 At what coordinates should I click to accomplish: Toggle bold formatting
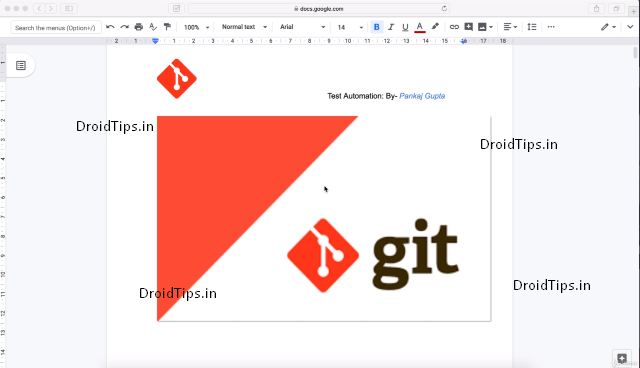[x=376, y=27]
